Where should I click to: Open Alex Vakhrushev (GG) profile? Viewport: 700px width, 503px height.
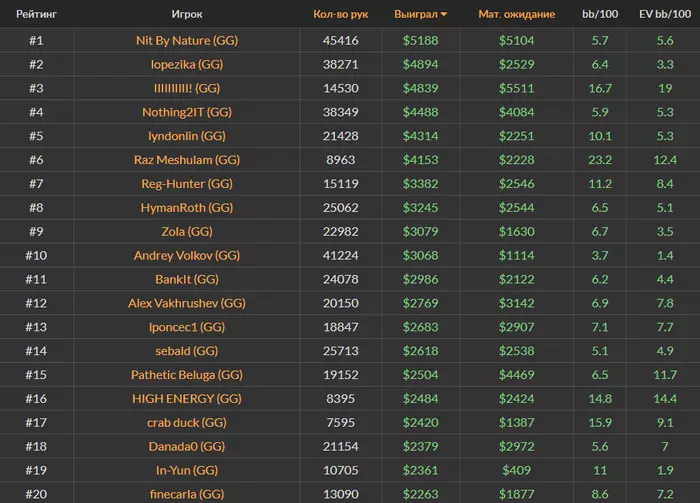click(187, 303)
